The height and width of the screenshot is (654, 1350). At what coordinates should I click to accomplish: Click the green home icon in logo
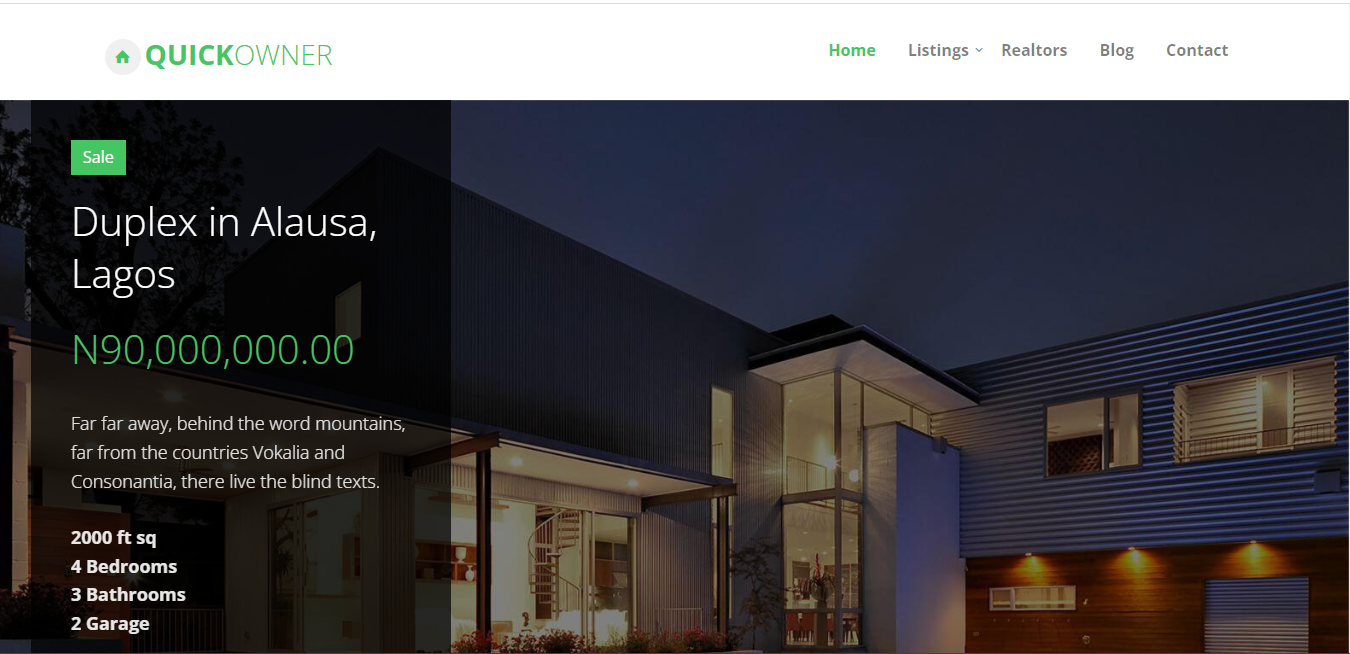coord(122,57)
